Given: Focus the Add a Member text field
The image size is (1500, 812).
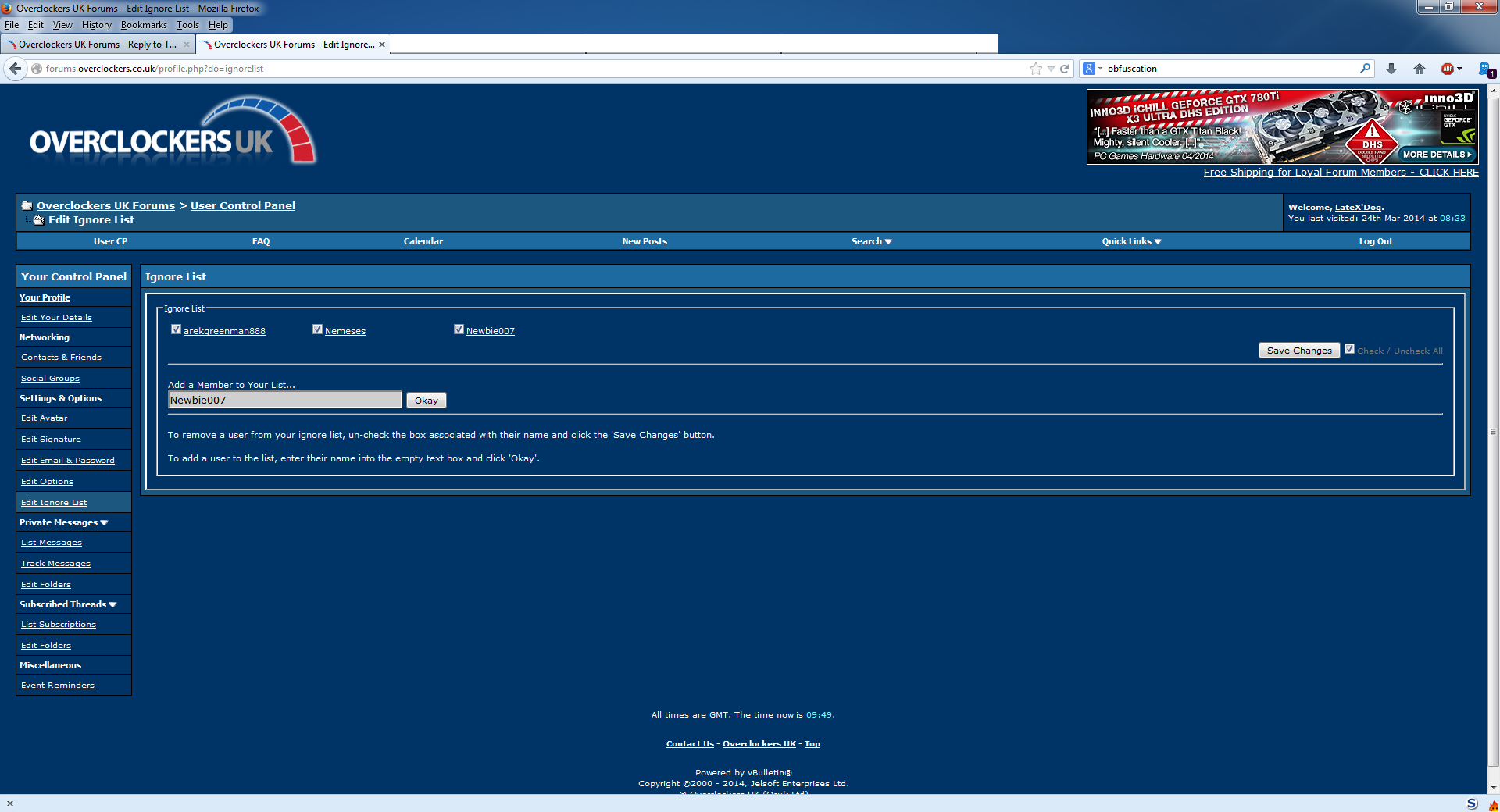Looking at the screenshot, I should pos(285,400).
